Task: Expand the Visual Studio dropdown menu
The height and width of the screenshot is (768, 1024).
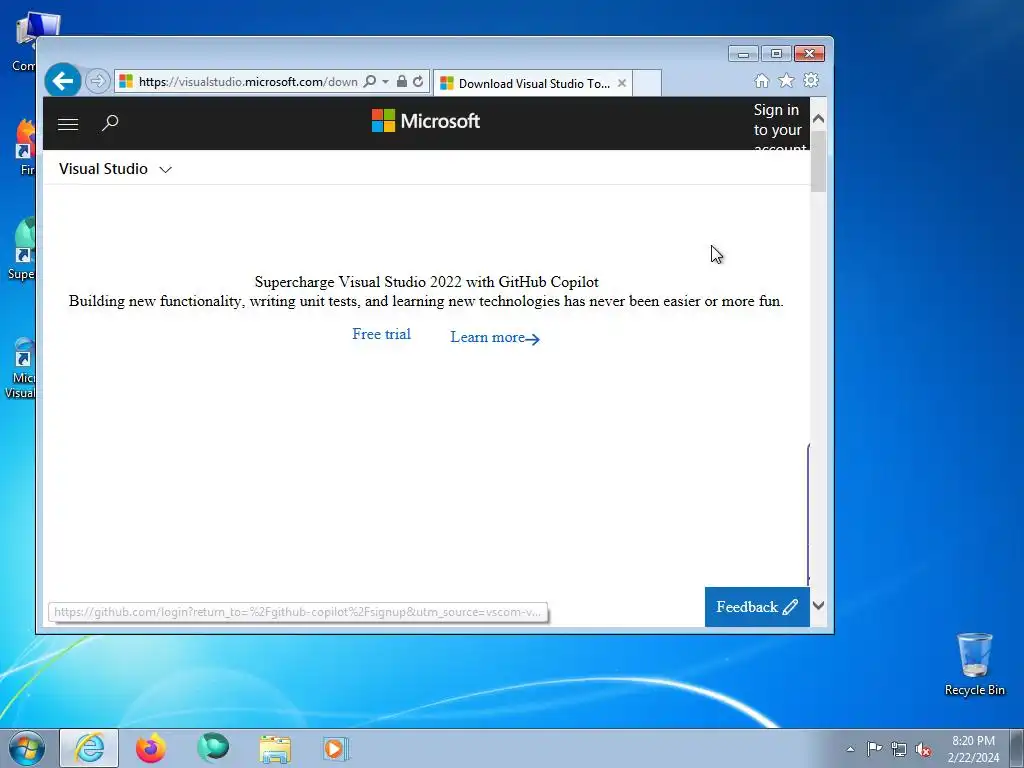Action: (116, 169)
